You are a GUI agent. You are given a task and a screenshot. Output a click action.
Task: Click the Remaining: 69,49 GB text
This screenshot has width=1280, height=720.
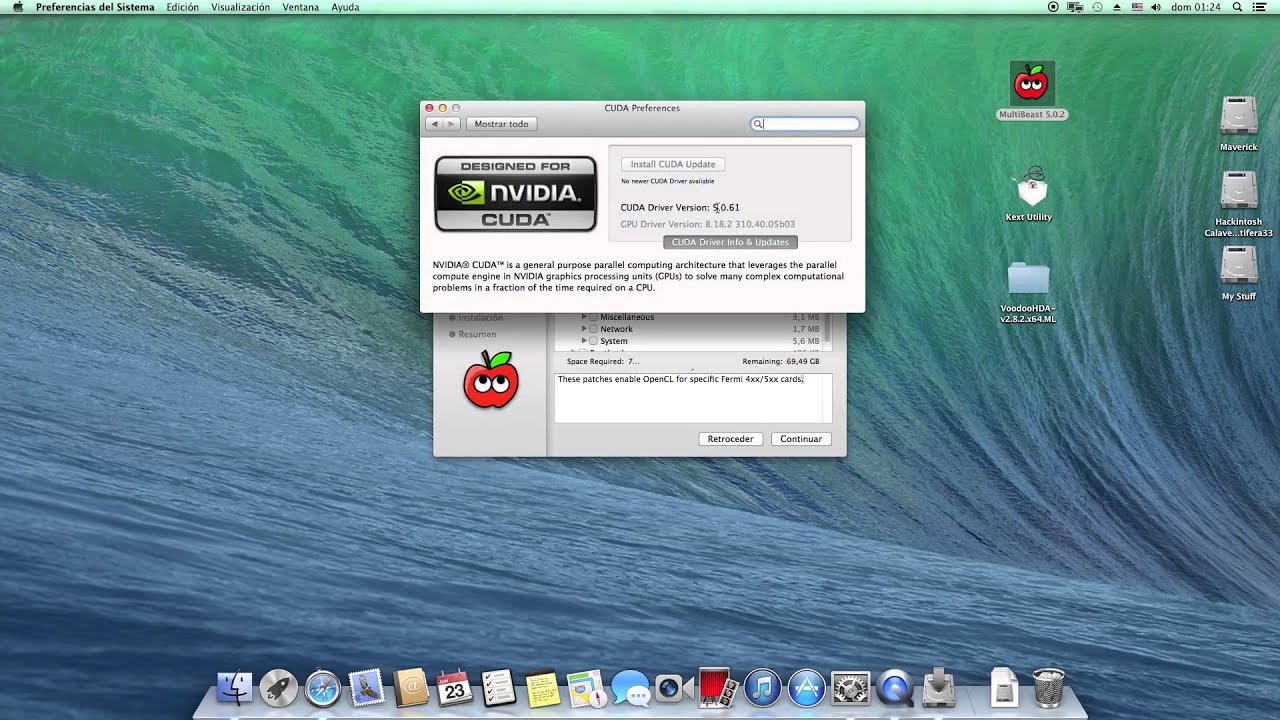[781, 361]
